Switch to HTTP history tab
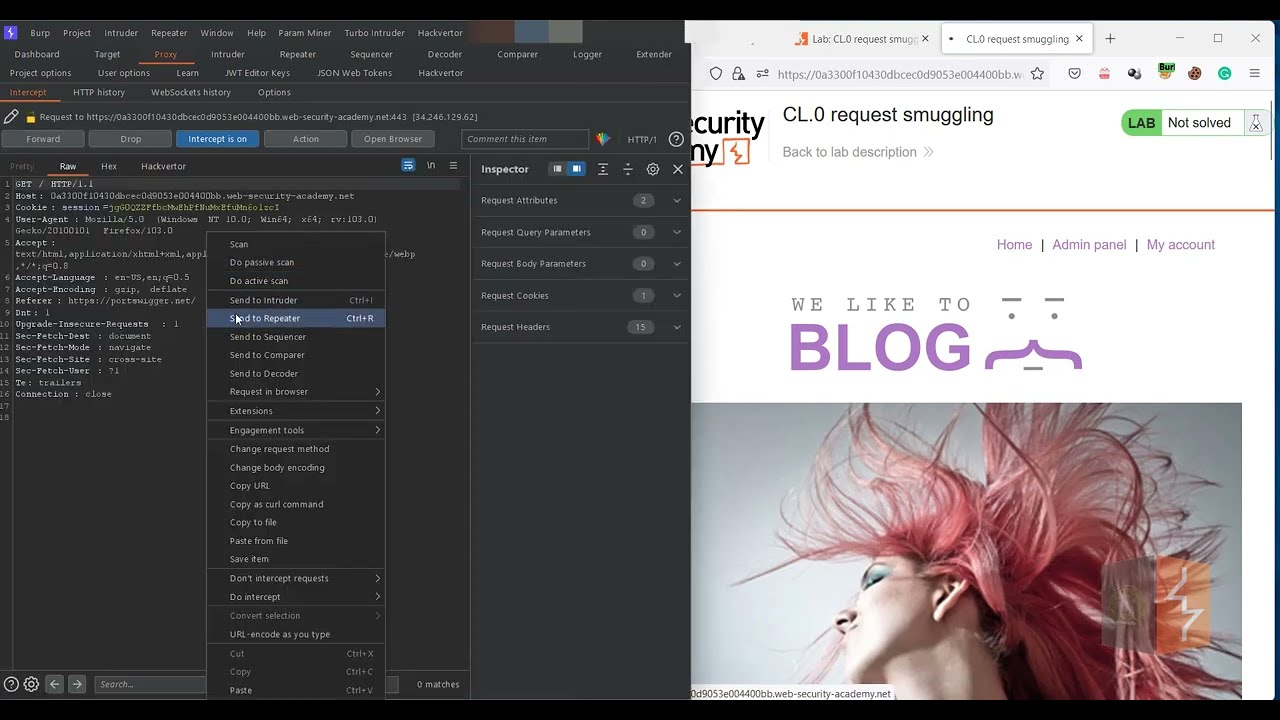The image size is (1280, 720). [x=99, y=92]
